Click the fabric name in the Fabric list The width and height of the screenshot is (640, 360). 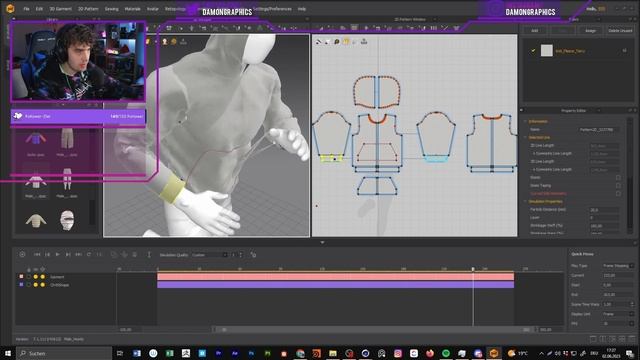coord(570,51)
